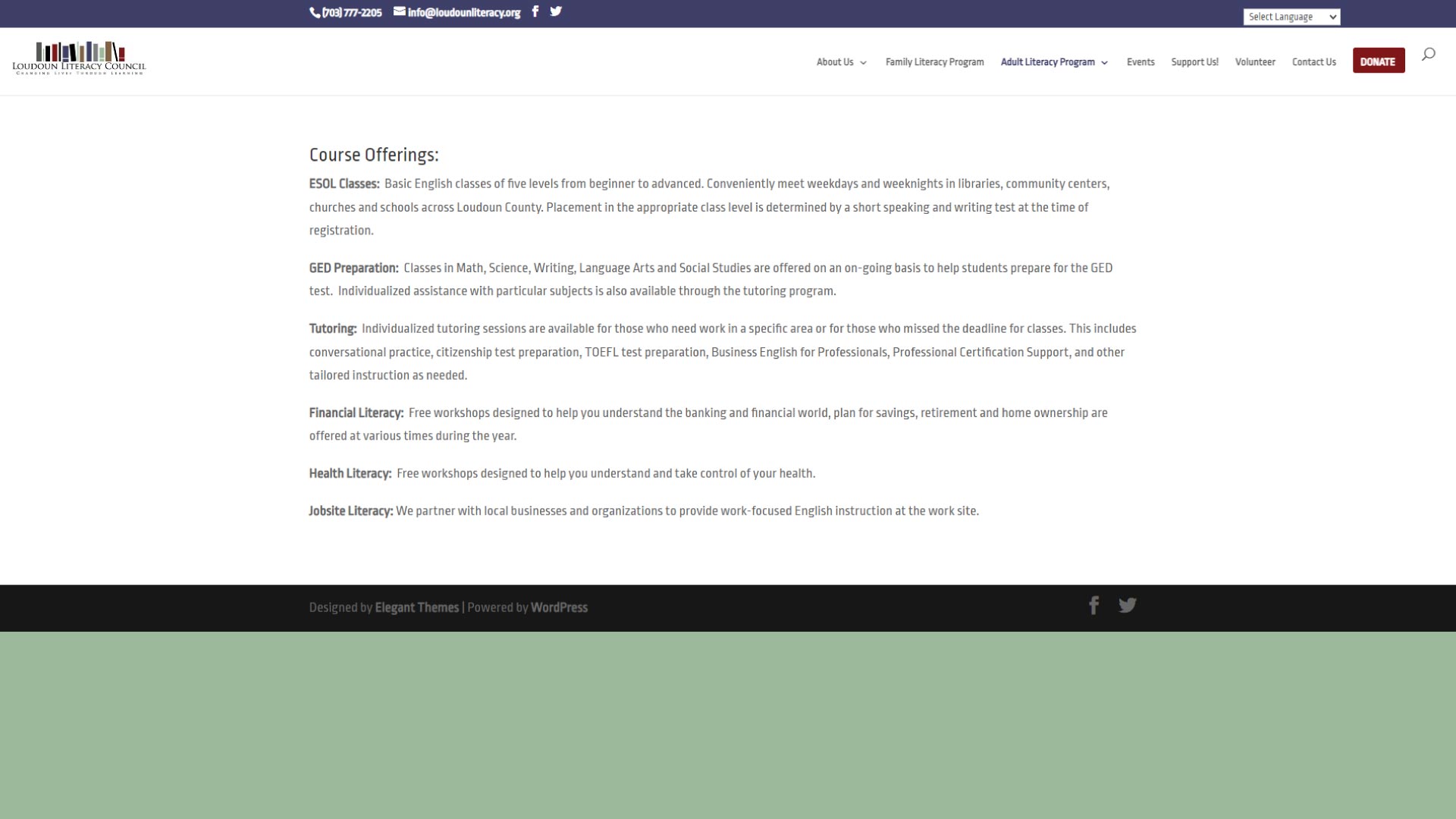Click the Twitter icon in top bar

[x=556, y=11]
